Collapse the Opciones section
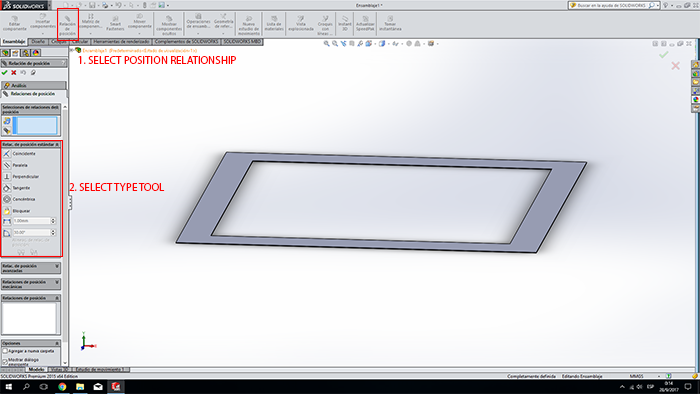Screen dimensions: 700x394 click(x=57, y=343)
